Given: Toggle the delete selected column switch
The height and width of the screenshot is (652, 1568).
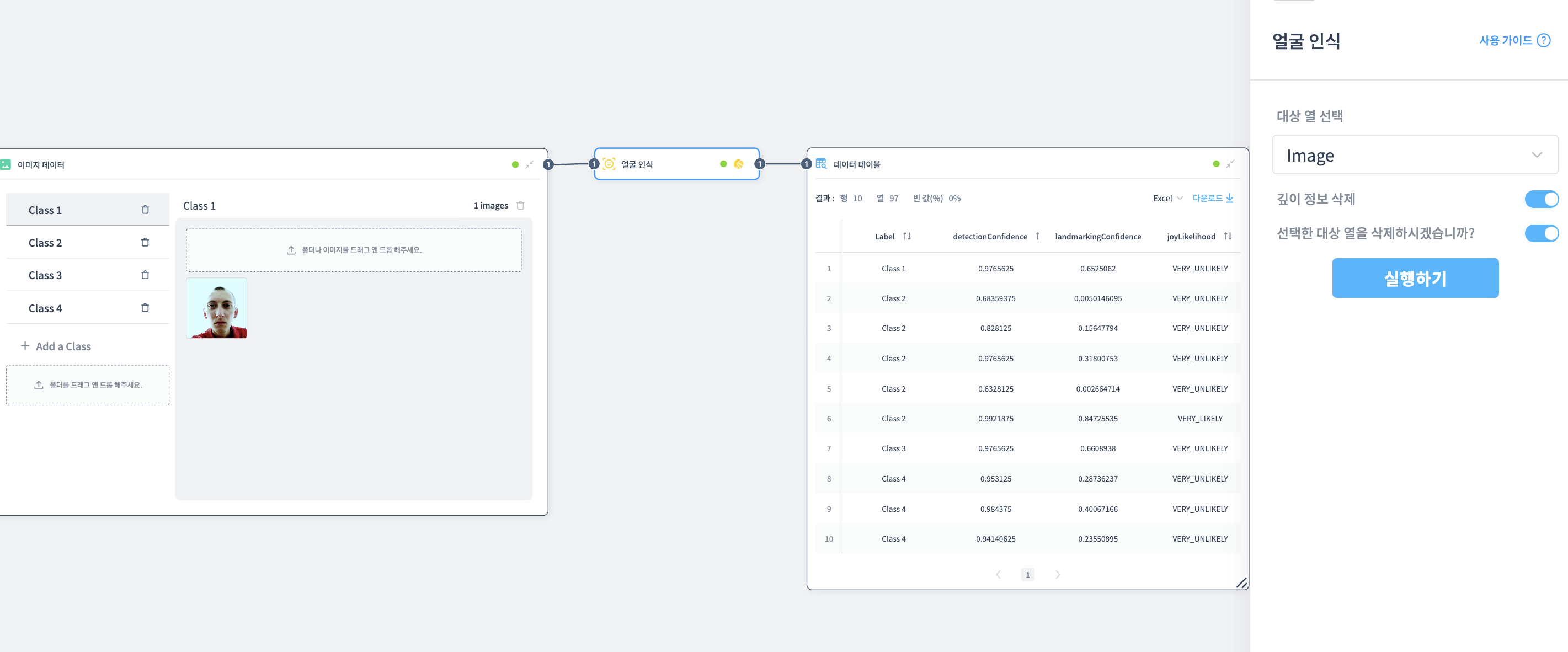Looking at the screenshot, I should (1540, 233).
